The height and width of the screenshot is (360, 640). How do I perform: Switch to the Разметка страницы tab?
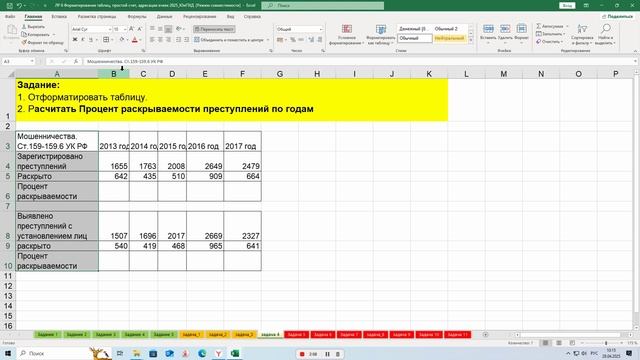[97, 16]
